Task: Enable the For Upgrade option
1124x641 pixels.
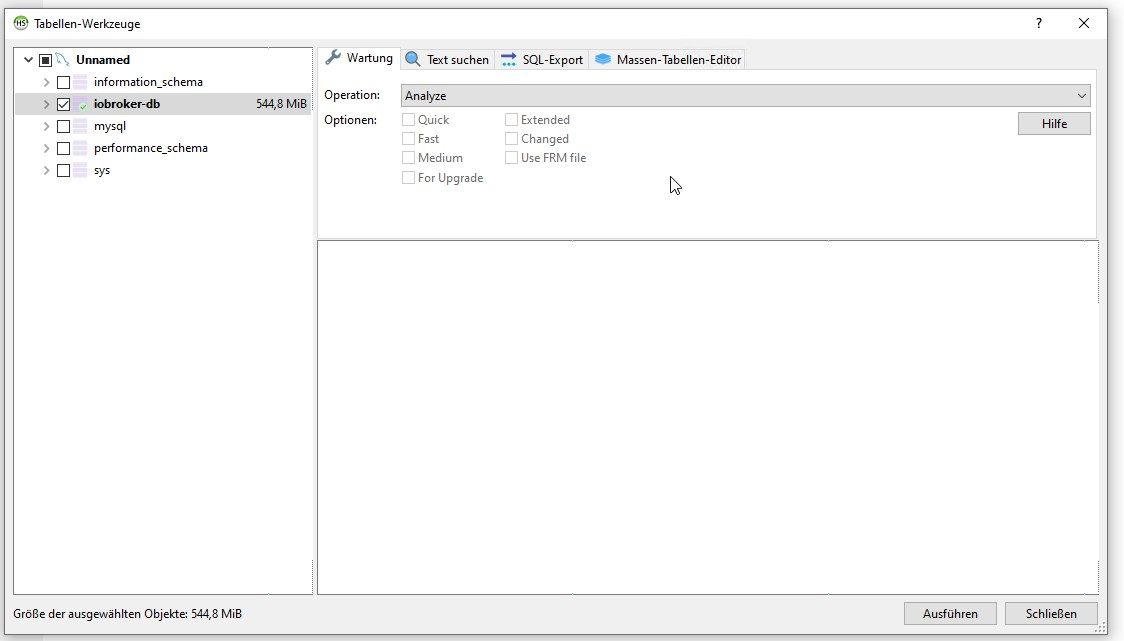Action: (409, 178)
